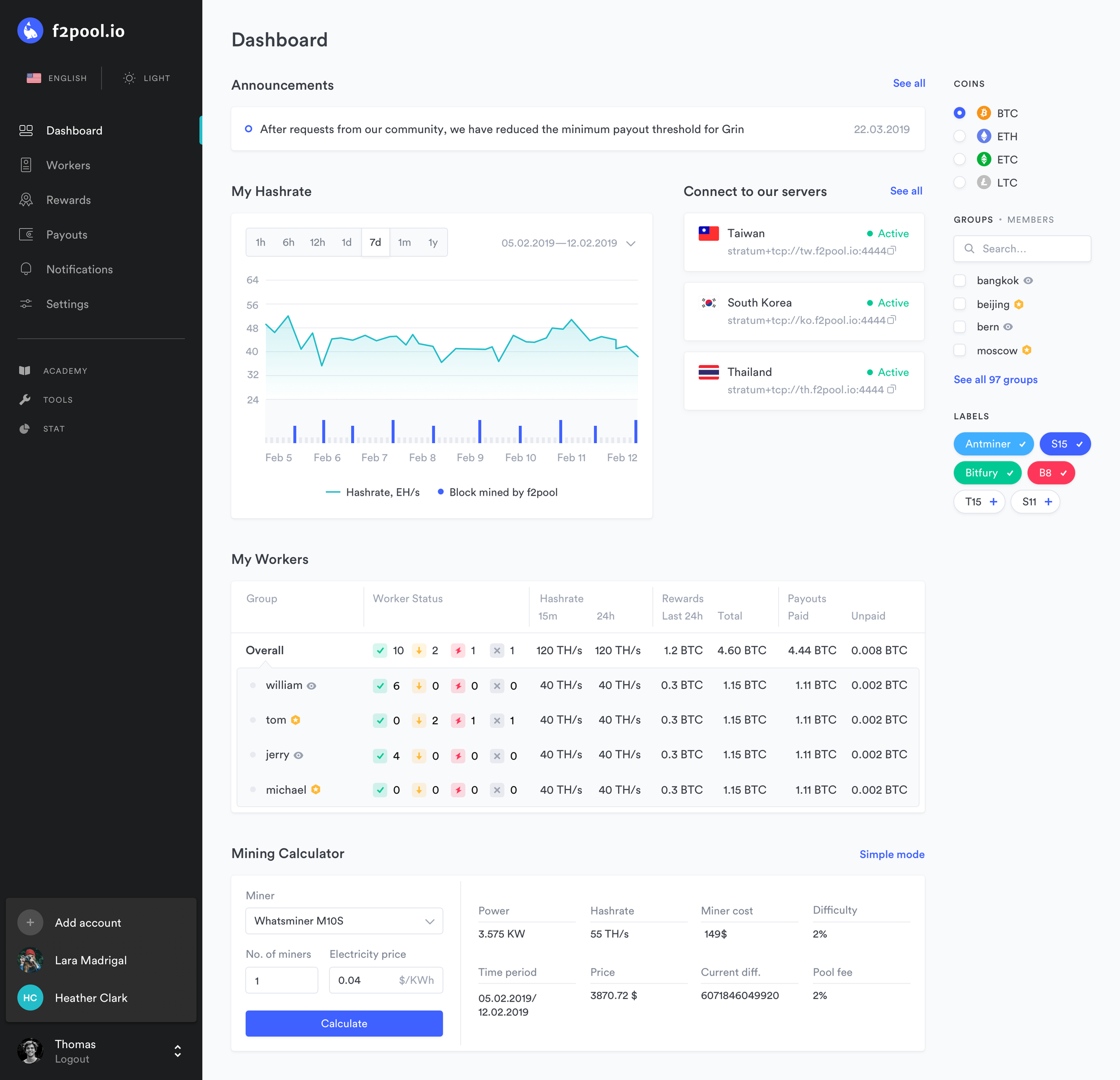
Task: Expand the hashrate date range selector
Action: pos(631,243)
